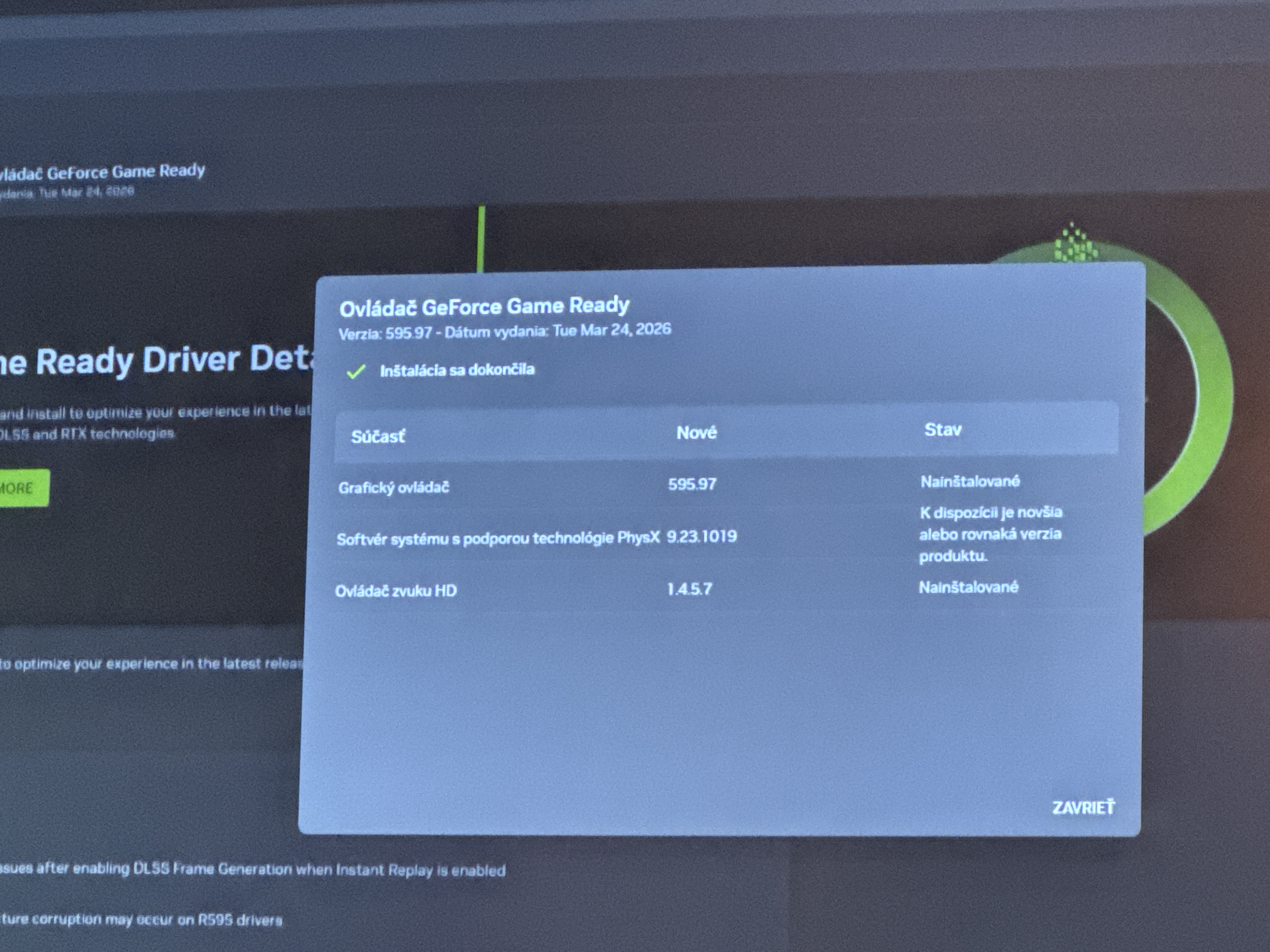Image resolution: width=1270 pixels, height=952 pixels.
Task: Select the Stav column header
Action: click(943, 429)
